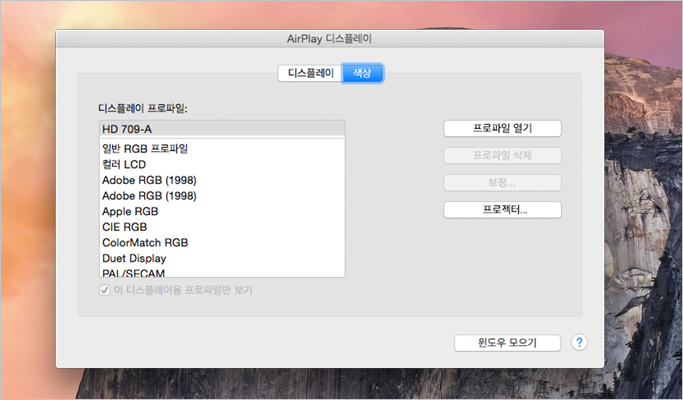Select the HD 709-A profile
683x400 pixels.
(x=222, y=129)
